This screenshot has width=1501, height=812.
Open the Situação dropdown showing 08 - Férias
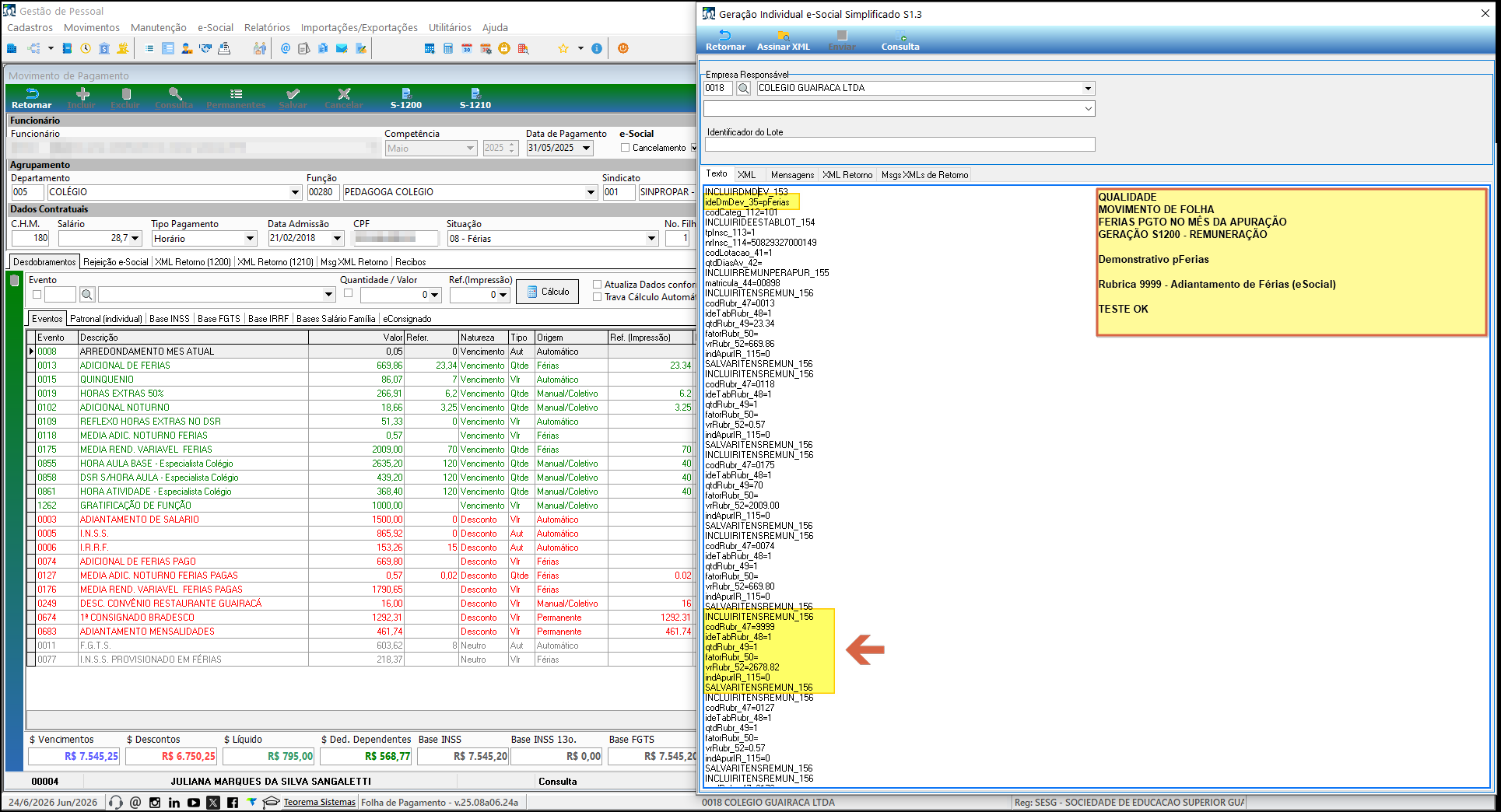pyautogui.click(x=652, y=239)
